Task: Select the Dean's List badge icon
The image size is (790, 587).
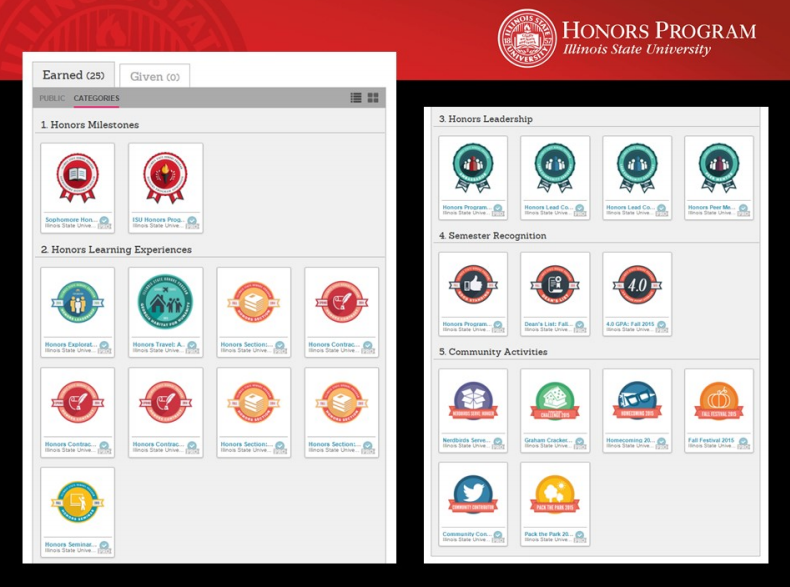Action: click(555, 285)
